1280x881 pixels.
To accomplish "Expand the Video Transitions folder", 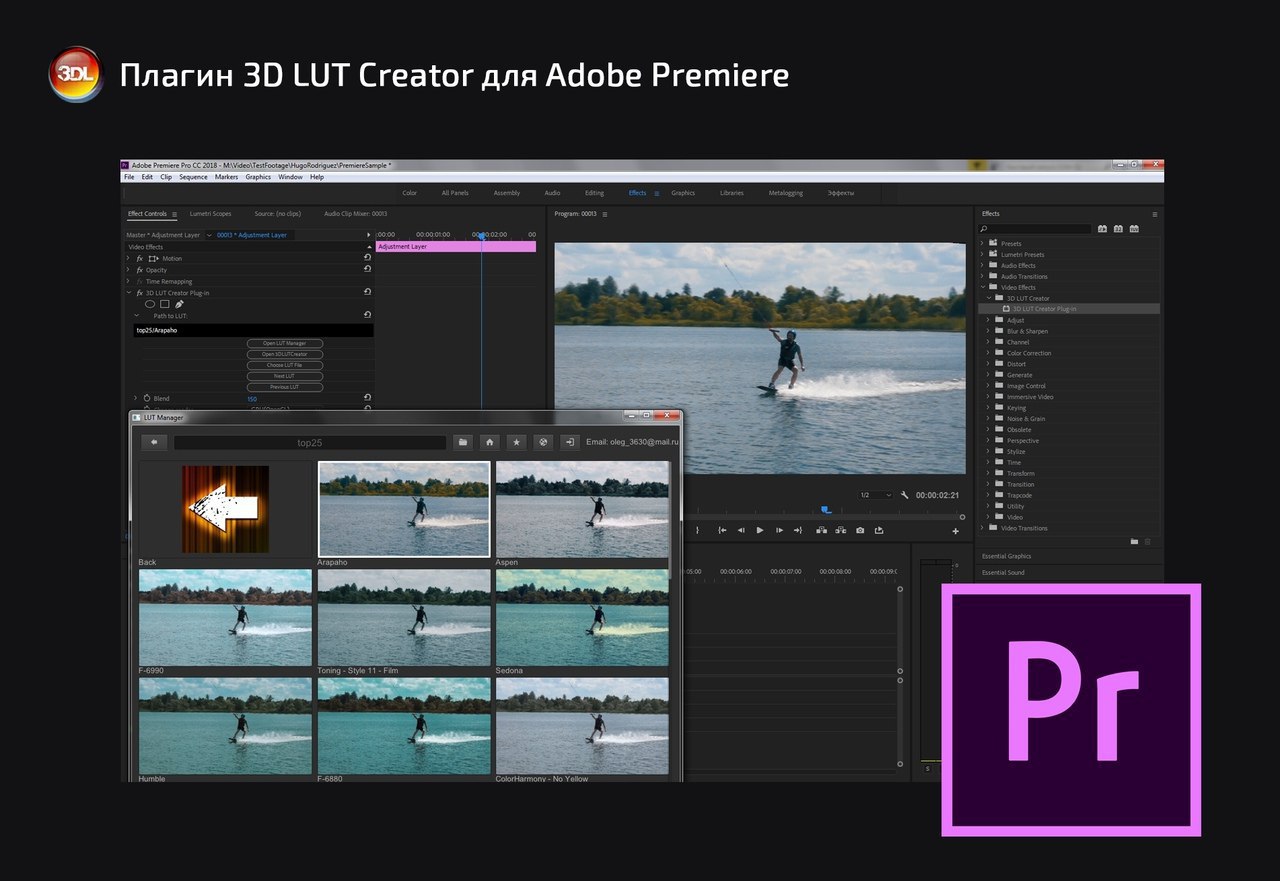I will (x=982, y=528).
